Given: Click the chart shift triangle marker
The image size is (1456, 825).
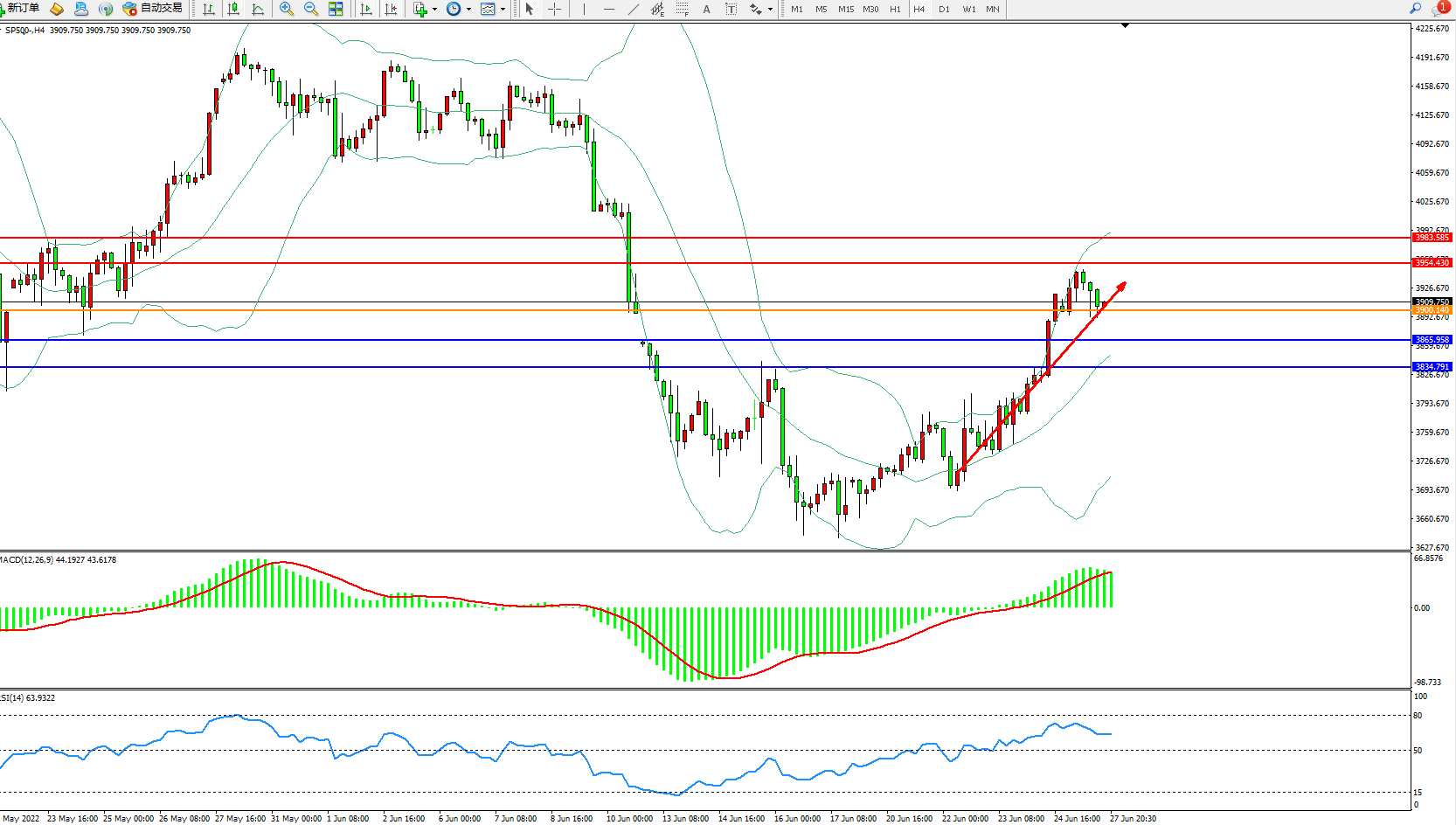Looking at the screenshot, I should coord(1125,26).
